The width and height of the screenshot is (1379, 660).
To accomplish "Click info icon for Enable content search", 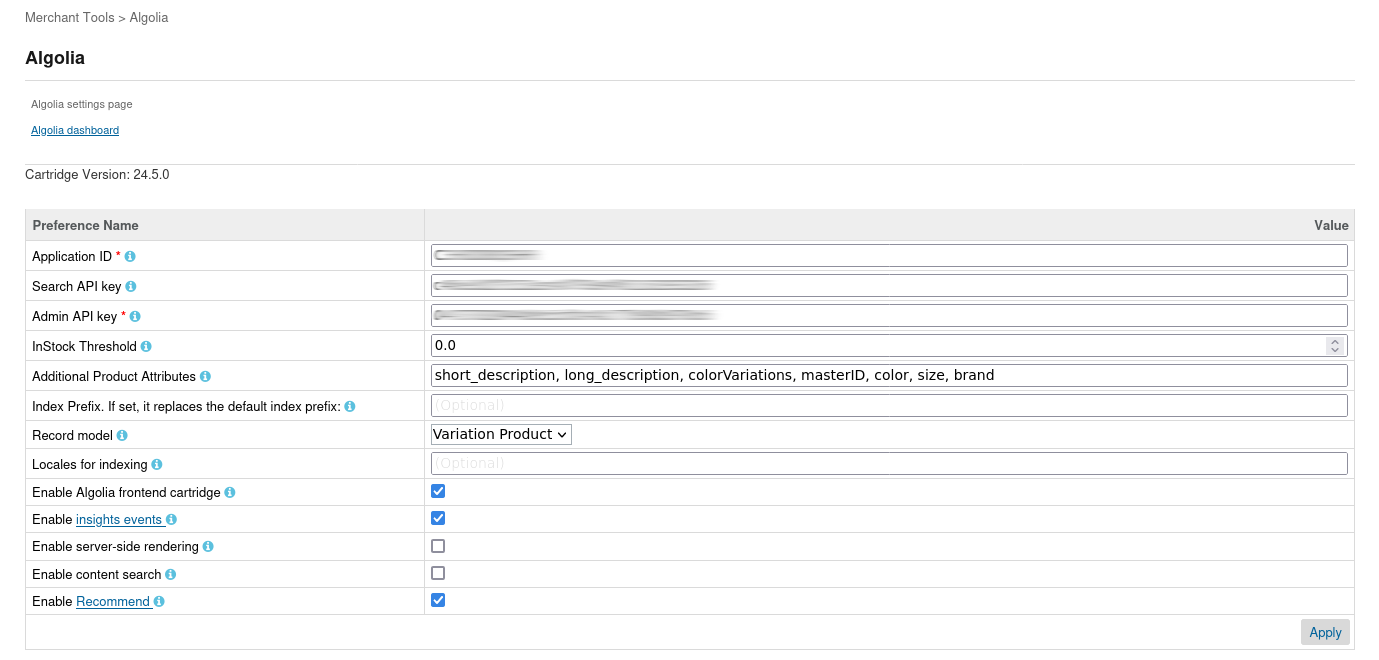I will (x=170, y=575).
